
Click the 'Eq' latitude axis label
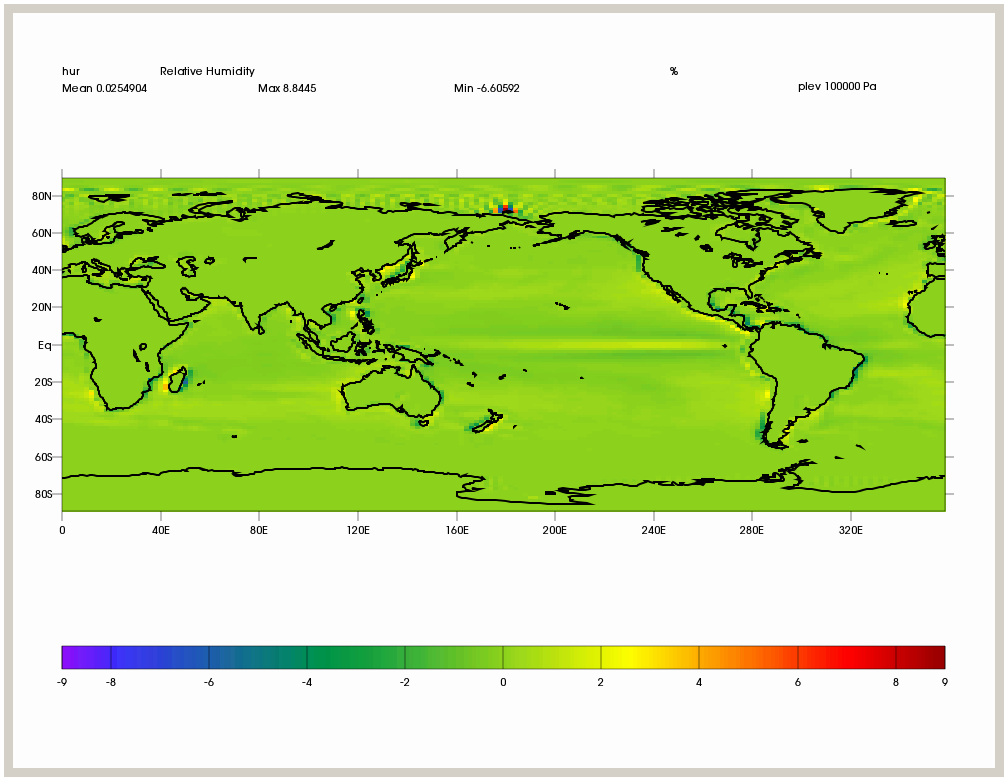tap(45, 345)
